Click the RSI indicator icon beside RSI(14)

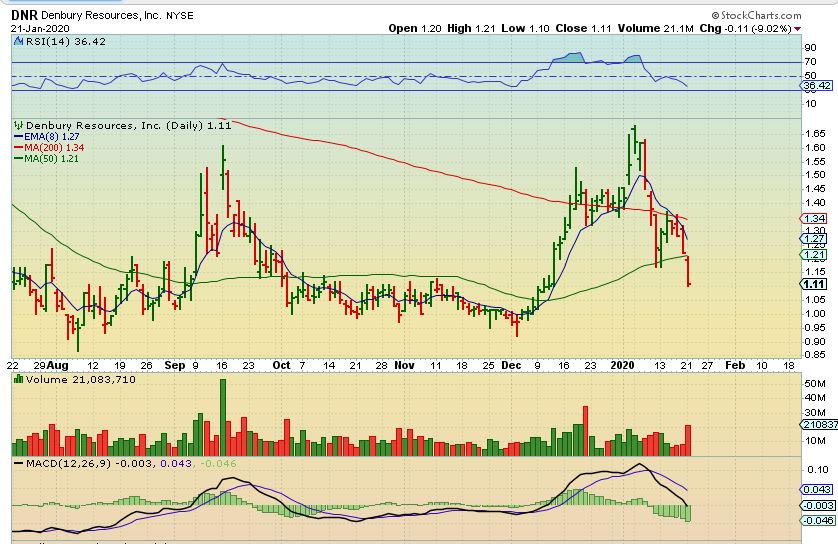tap(18, 41)
